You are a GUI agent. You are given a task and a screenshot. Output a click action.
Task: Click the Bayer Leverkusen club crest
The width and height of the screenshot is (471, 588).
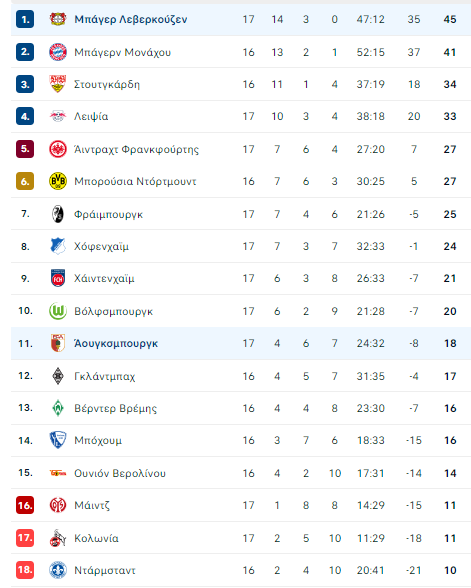pos(58,19)
